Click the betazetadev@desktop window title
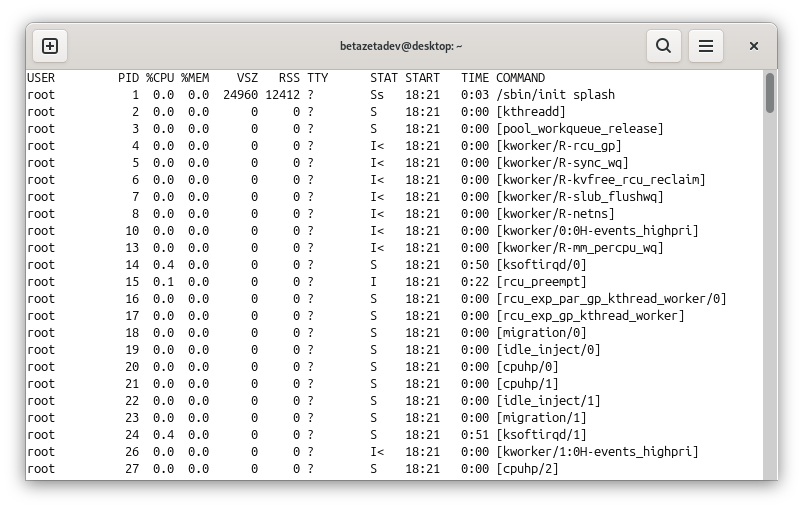 click(401, 46)
